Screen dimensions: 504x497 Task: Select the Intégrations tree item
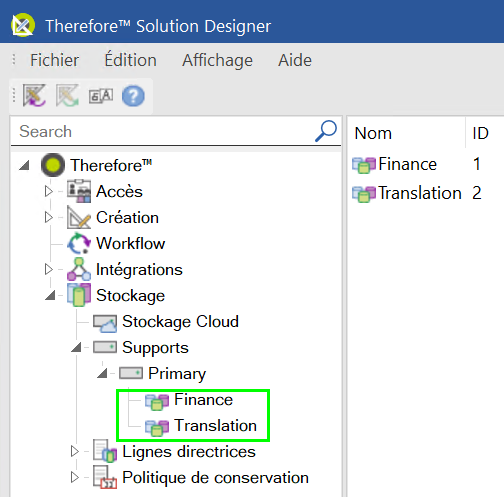click(139, 269)
